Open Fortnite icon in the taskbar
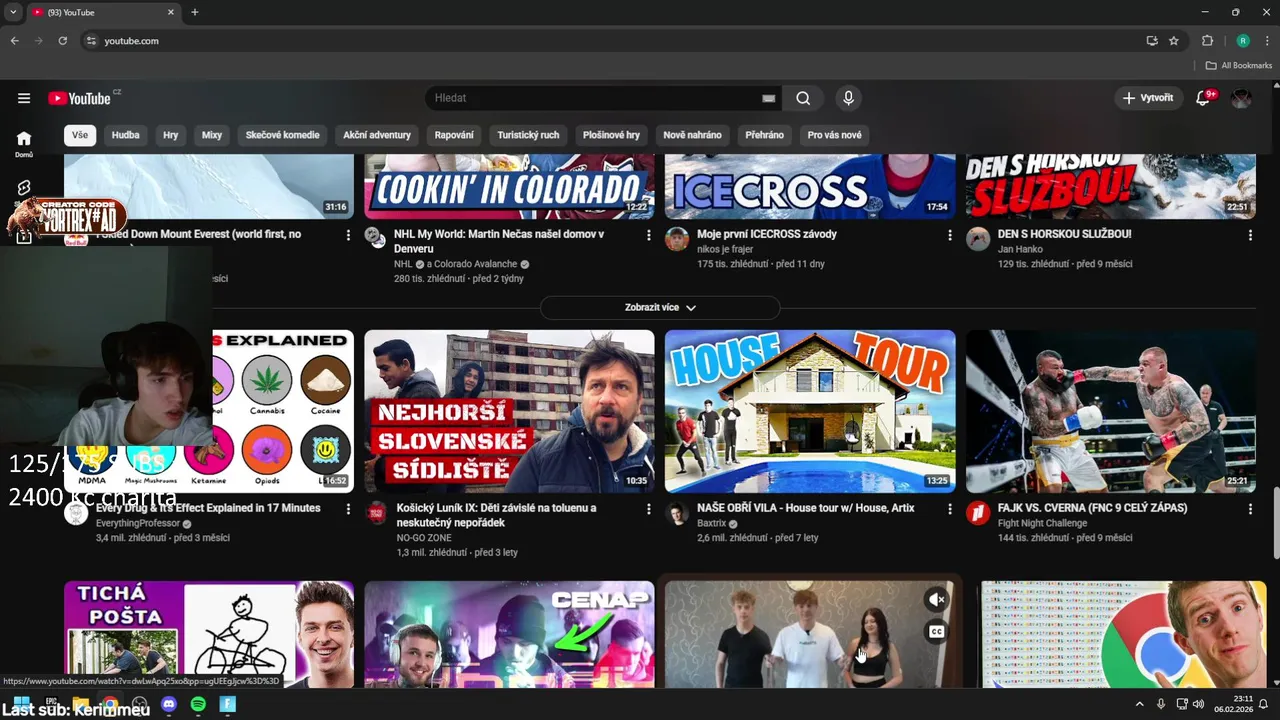This screenshot has height=720, width=1280. pyautogui.click(x=228, y=705)
